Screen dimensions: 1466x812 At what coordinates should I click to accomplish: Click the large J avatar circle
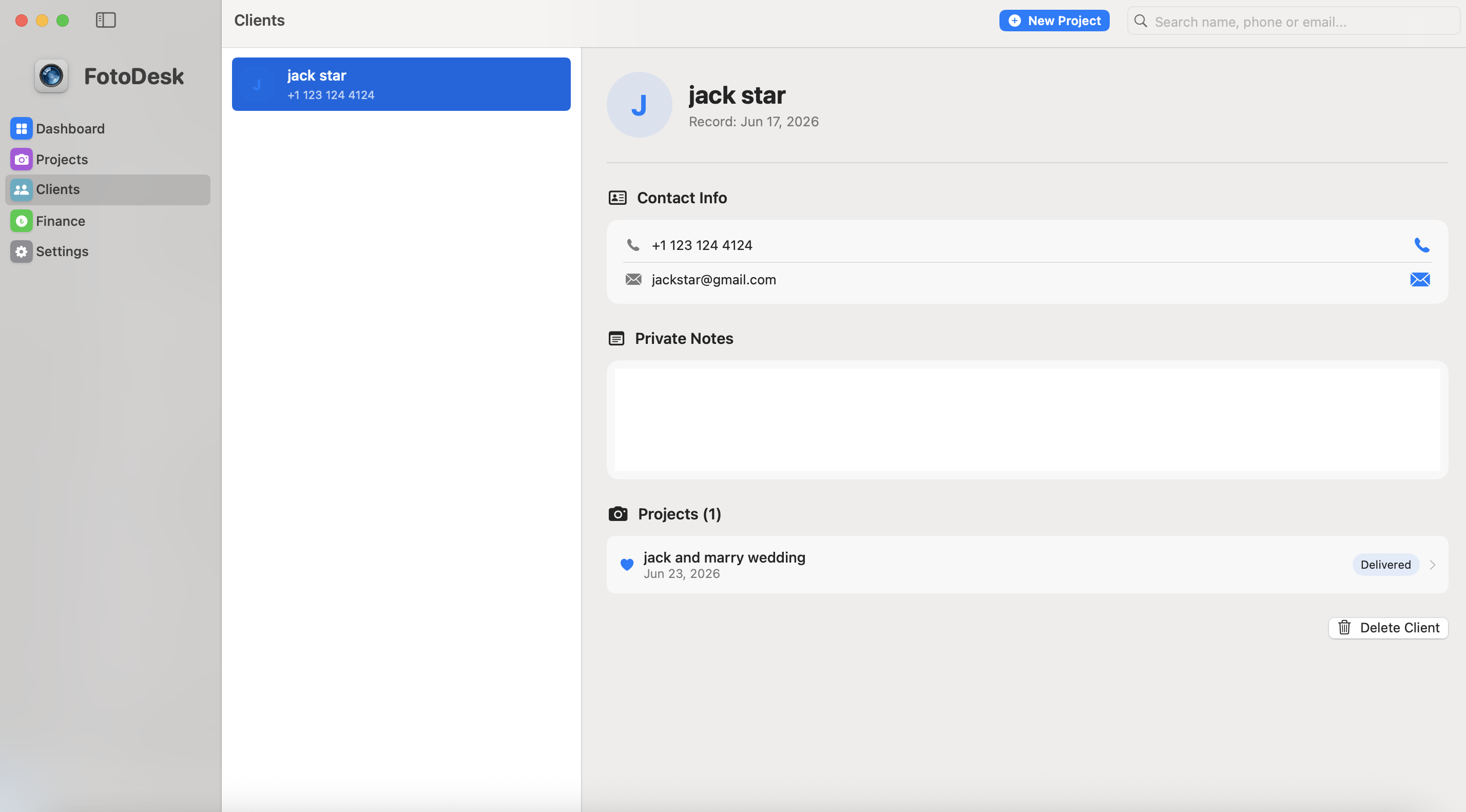point(639,105)
